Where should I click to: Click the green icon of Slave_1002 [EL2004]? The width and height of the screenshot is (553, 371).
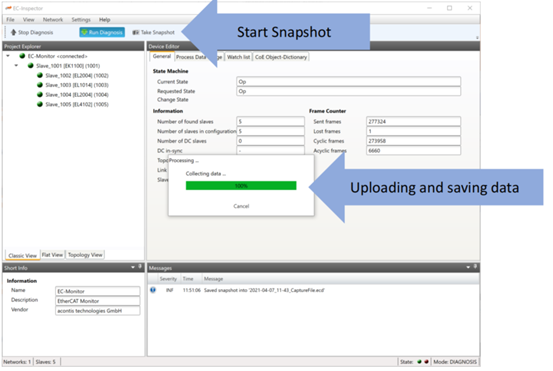point(40,75)
